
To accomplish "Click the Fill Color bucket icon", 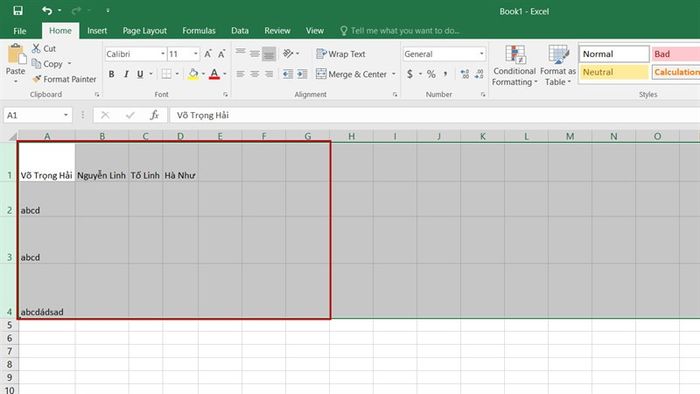I will 193,74.
